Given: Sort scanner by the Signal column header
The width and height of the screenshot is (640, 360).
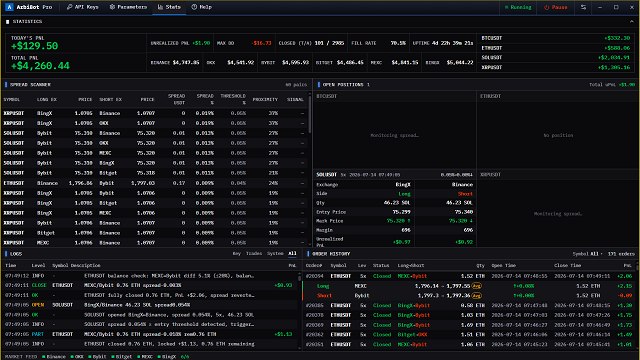Looking at the screenshot, I should pyautogui.click(x=295, y=100).
